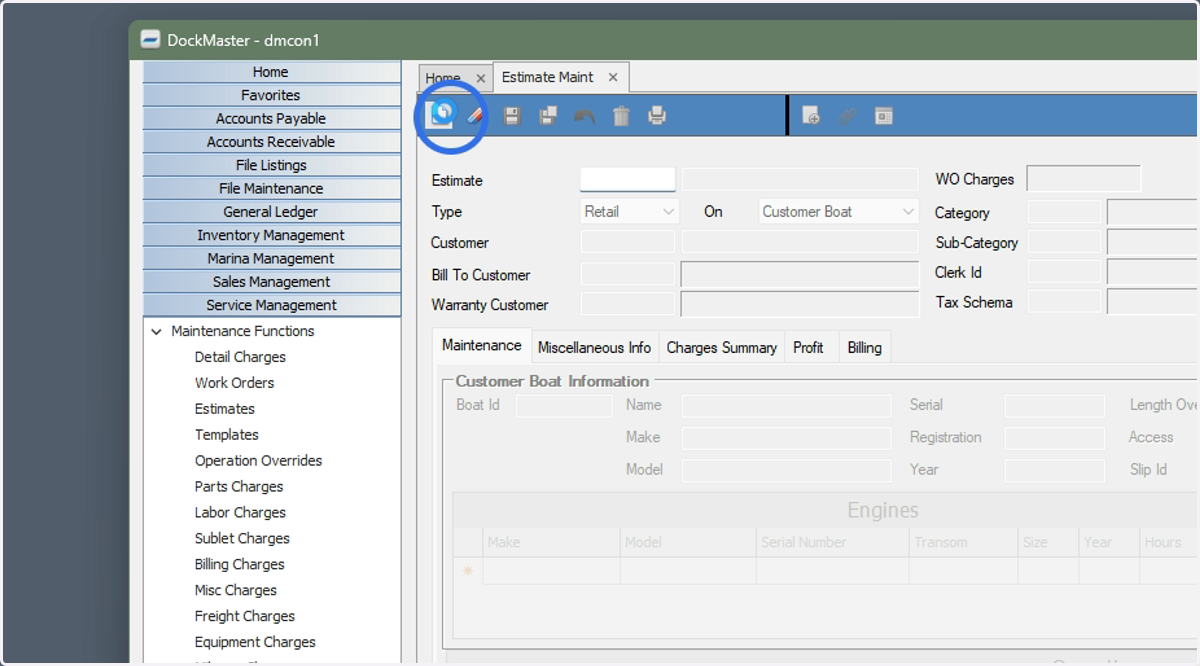Open the Billing tab

[x=864, y=347]
